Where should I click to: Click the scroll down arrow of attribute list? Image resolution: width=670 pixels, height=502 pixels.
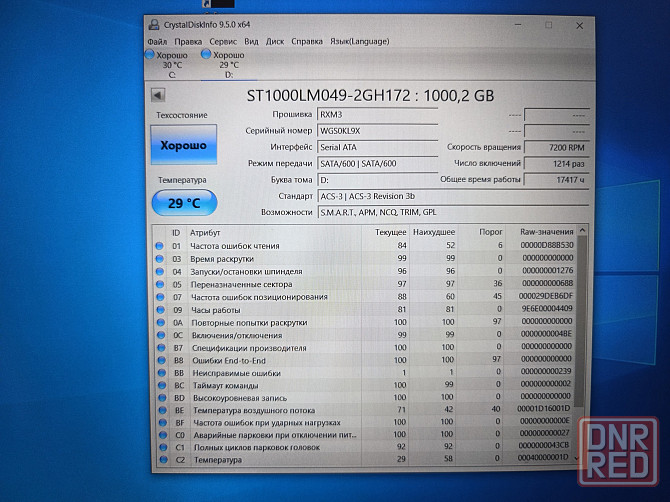[x=577, y=458]
